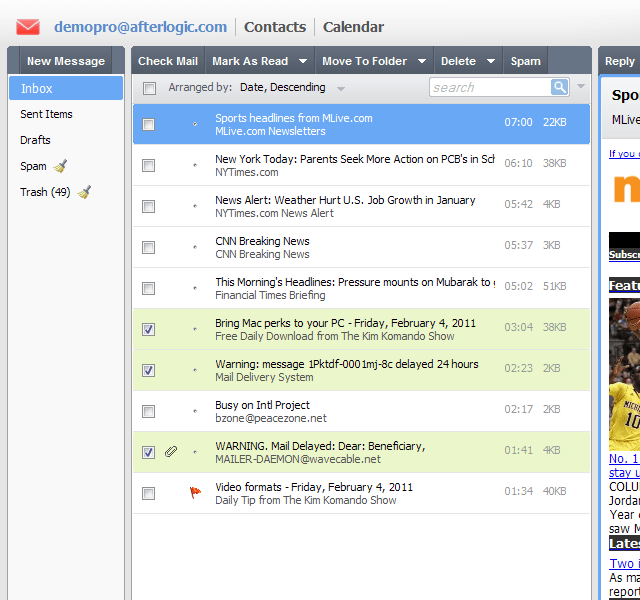
Task: Toggle the select-all messages checkbox
Action: (x=149, y=88)
